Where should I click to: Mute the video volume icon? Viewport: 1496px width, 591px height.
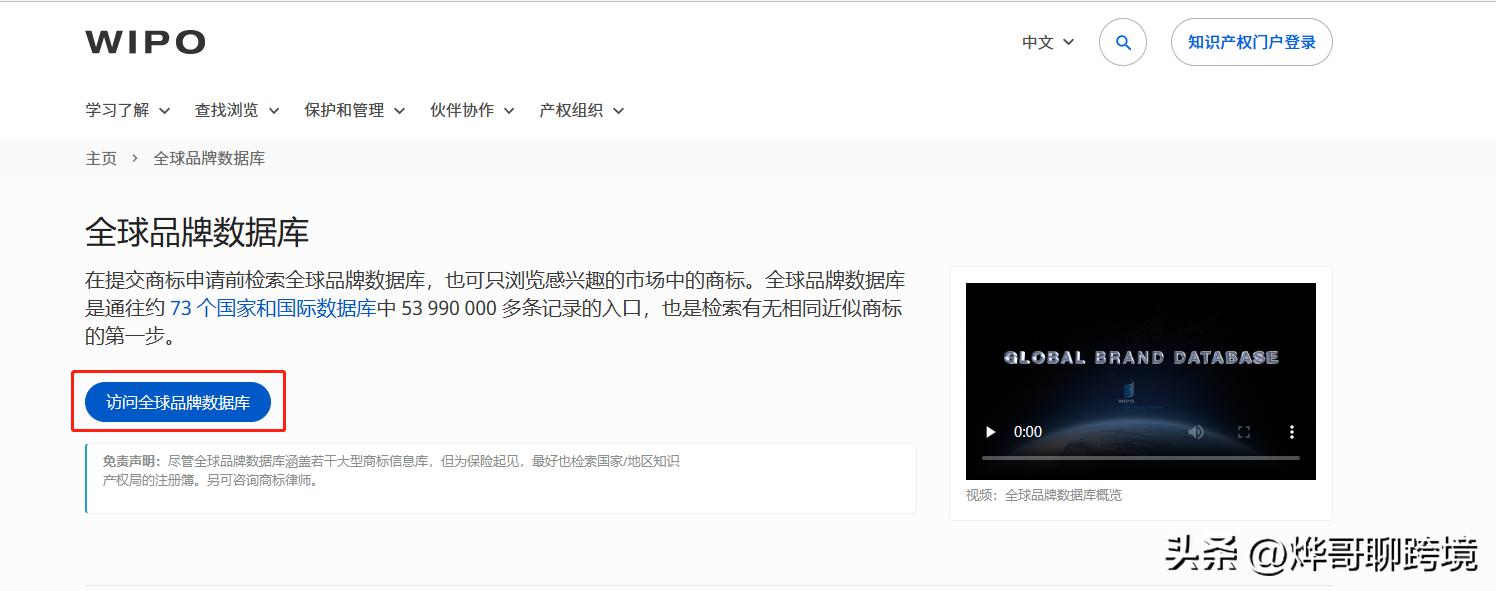pyautogui.click(x=1196, y=432)
